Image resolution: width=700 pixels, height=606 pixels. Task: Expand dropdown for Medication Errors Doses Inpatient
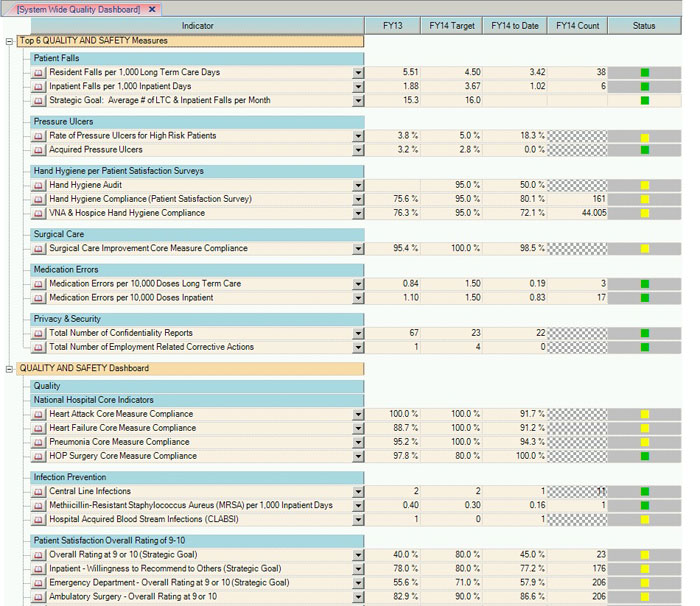(358, 298)
